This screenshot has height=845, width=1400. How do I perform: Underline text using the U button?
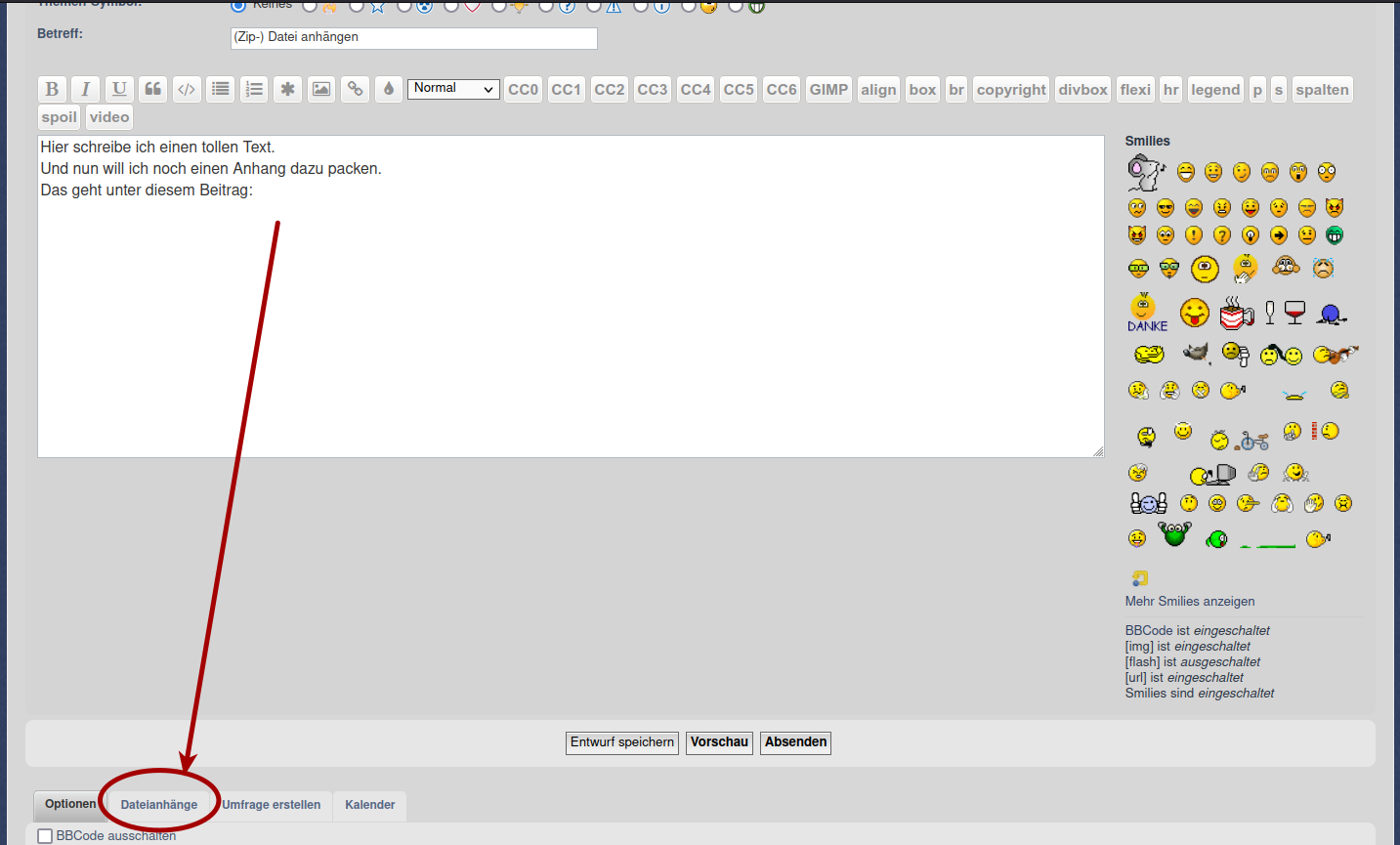pos(119,89)
